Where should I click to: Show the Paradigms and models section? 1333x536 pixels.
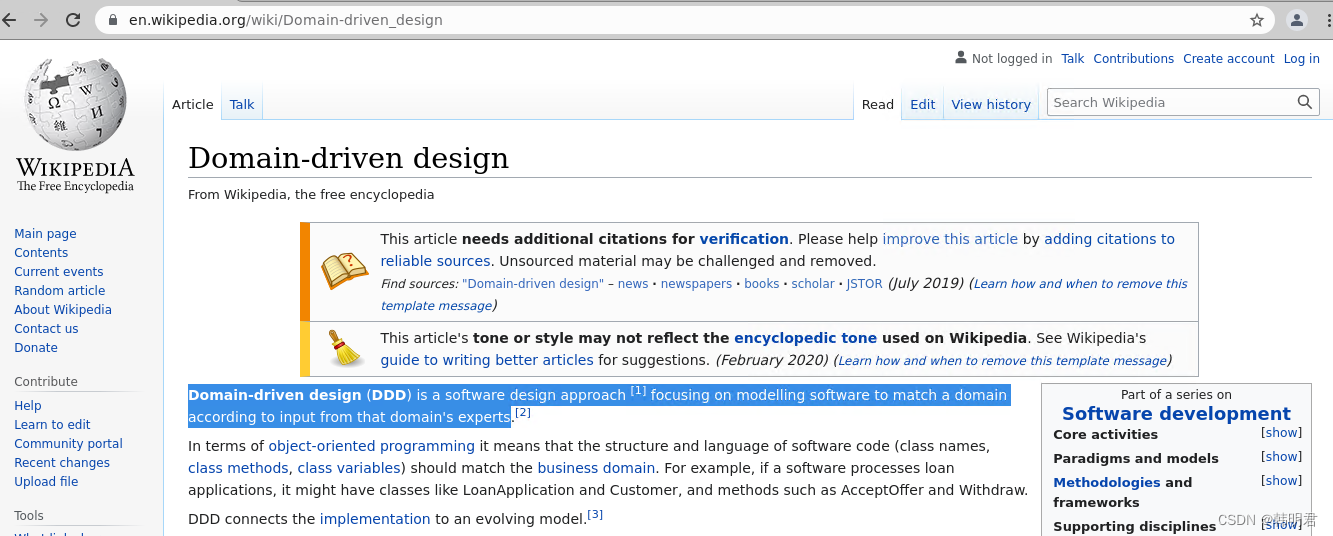[1281, 457]
